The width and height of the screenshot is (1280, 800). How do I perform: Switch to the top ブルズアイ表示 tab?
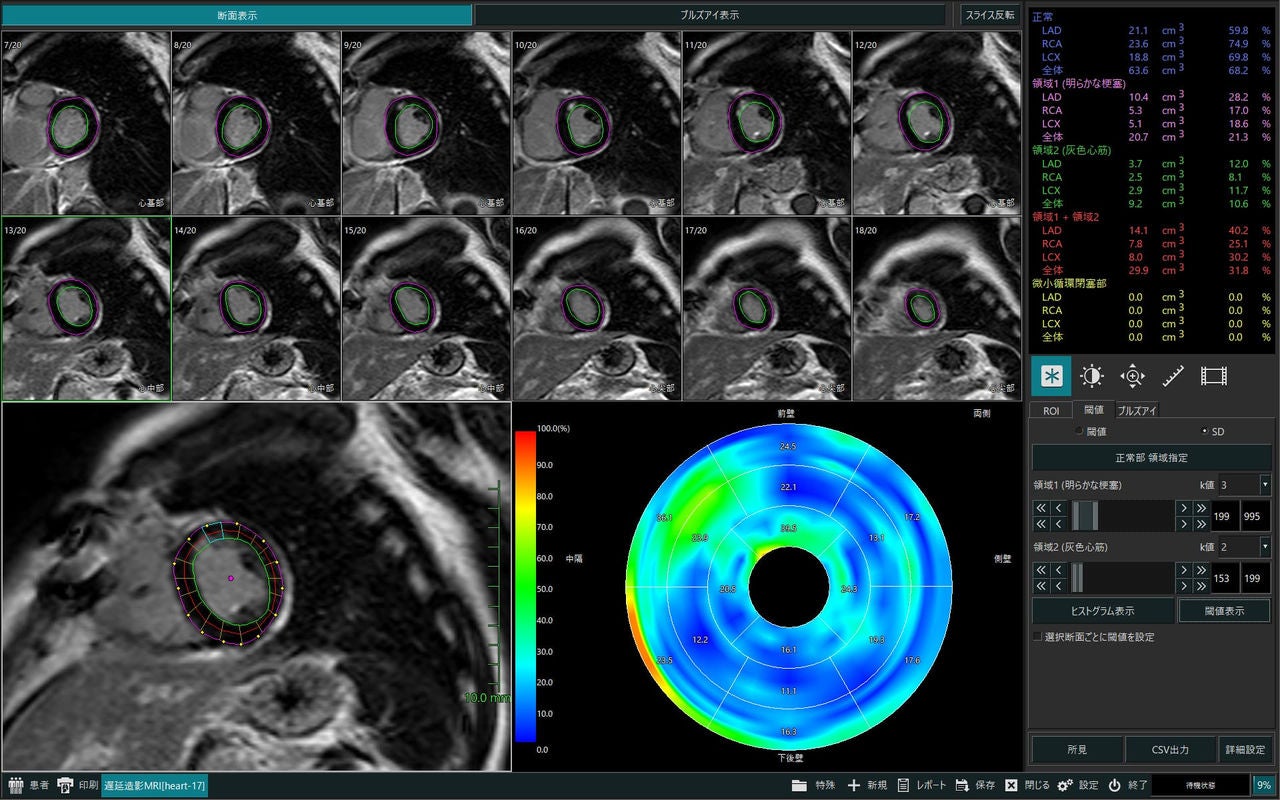click(709, 15)
